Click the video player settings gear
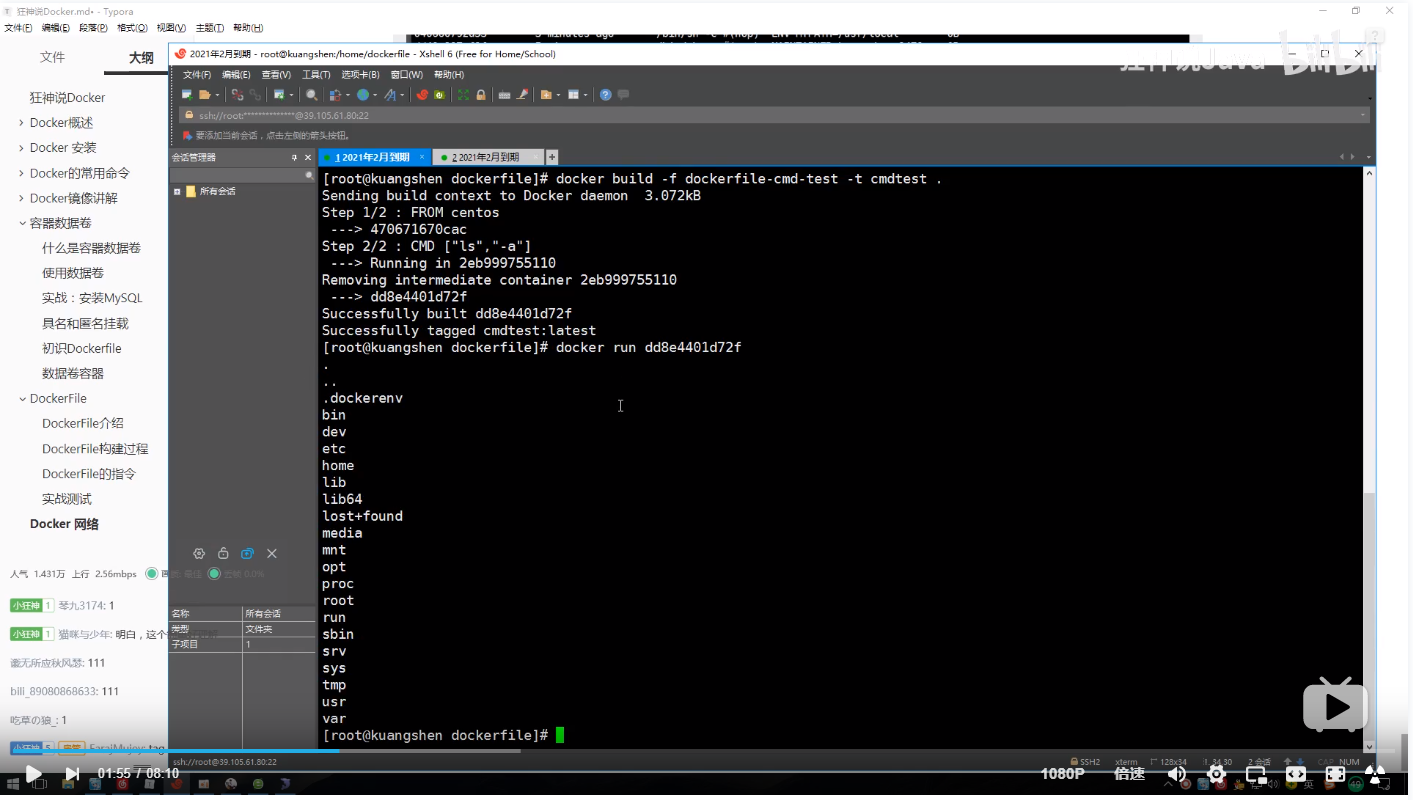 coord(1217,774)
